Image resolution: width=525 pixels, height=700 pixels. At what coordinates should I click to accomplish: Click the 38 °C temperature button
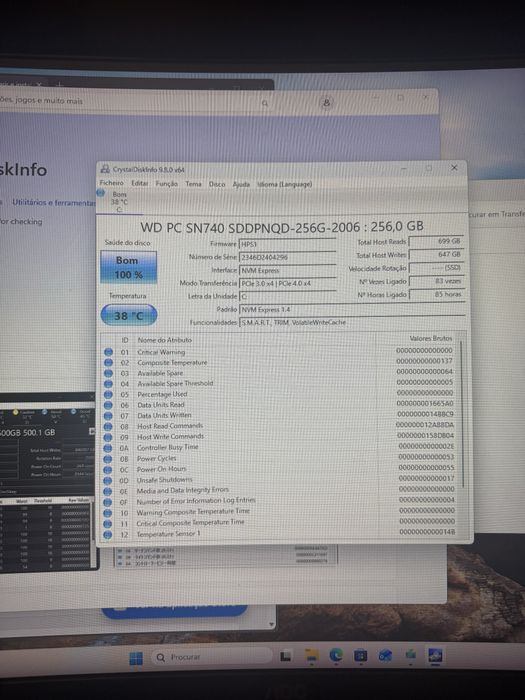129,316
